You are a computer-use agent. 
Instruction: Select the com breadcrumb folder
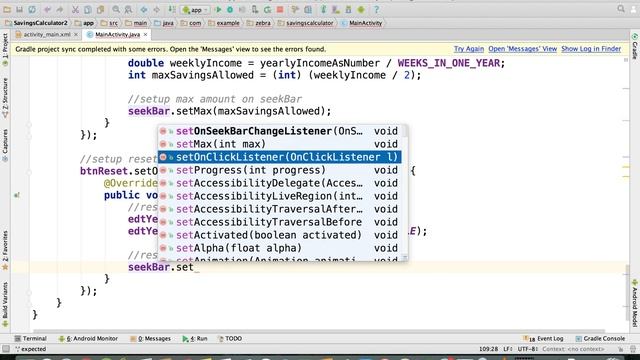point(191,23)
